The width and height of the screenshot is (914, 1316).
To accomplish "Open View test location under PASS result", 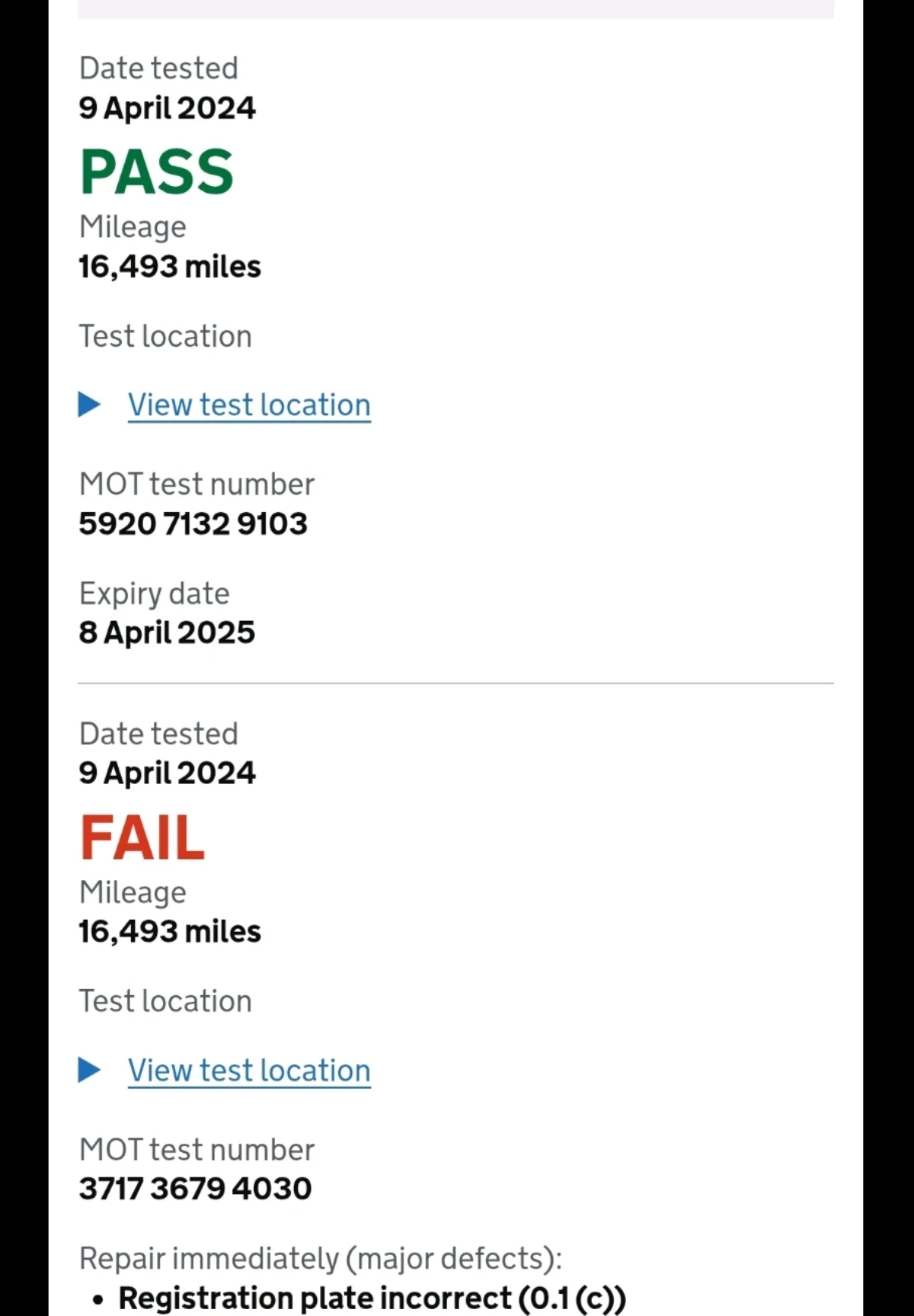I will [x=249, y=405].
